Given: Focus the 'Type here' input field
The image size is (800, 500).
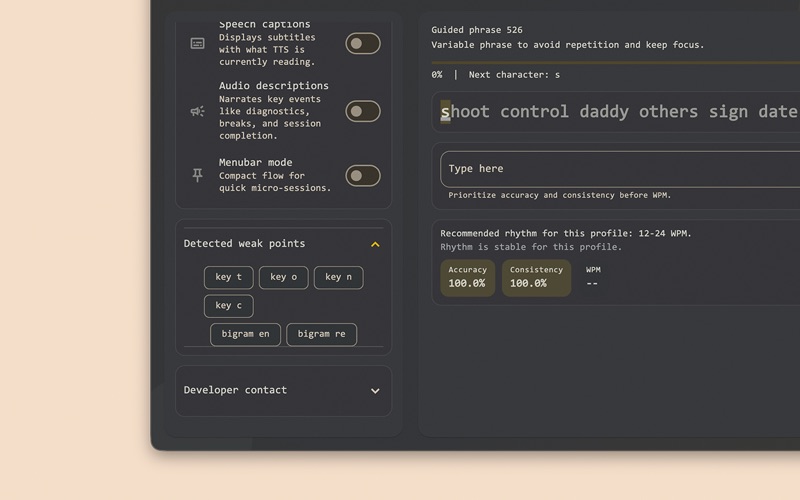Looking at the screenshot, I should point(620,169).
